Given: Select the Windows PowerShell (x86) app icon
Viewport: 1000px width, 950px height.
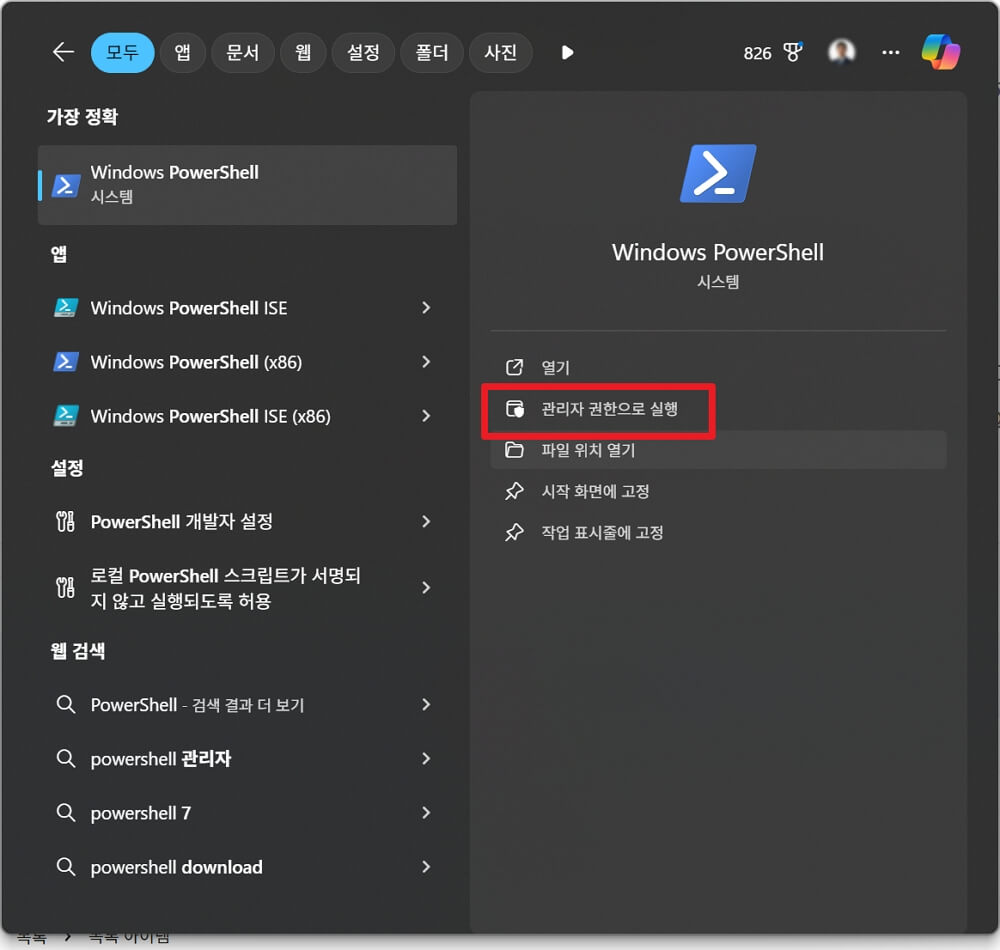Looking at the screenshot, I should (x=65, y=362).
